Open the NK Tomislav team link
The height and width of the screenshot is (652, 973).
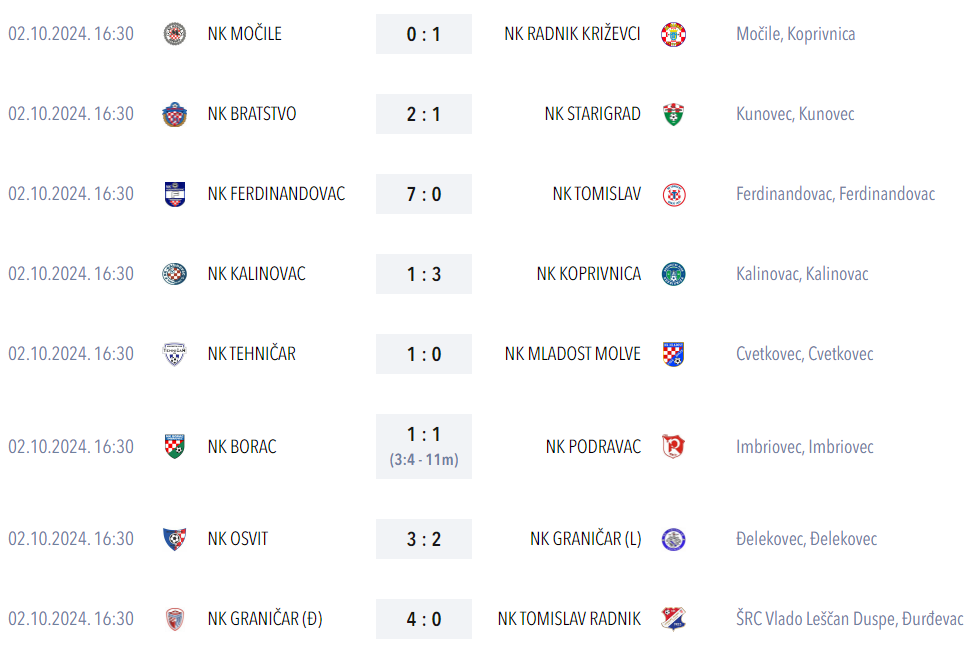pyautogui.click(x=596, y=194)
